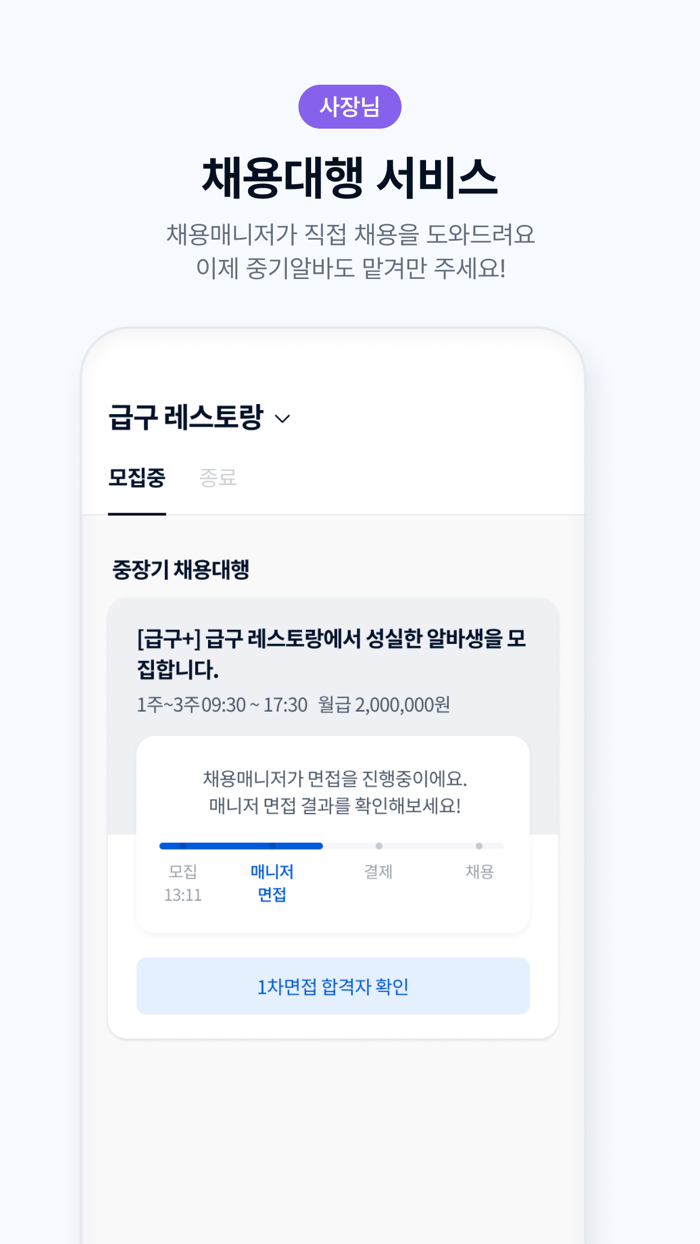
Task: Click the 채용 final stage dot
Action: point(477,846)
